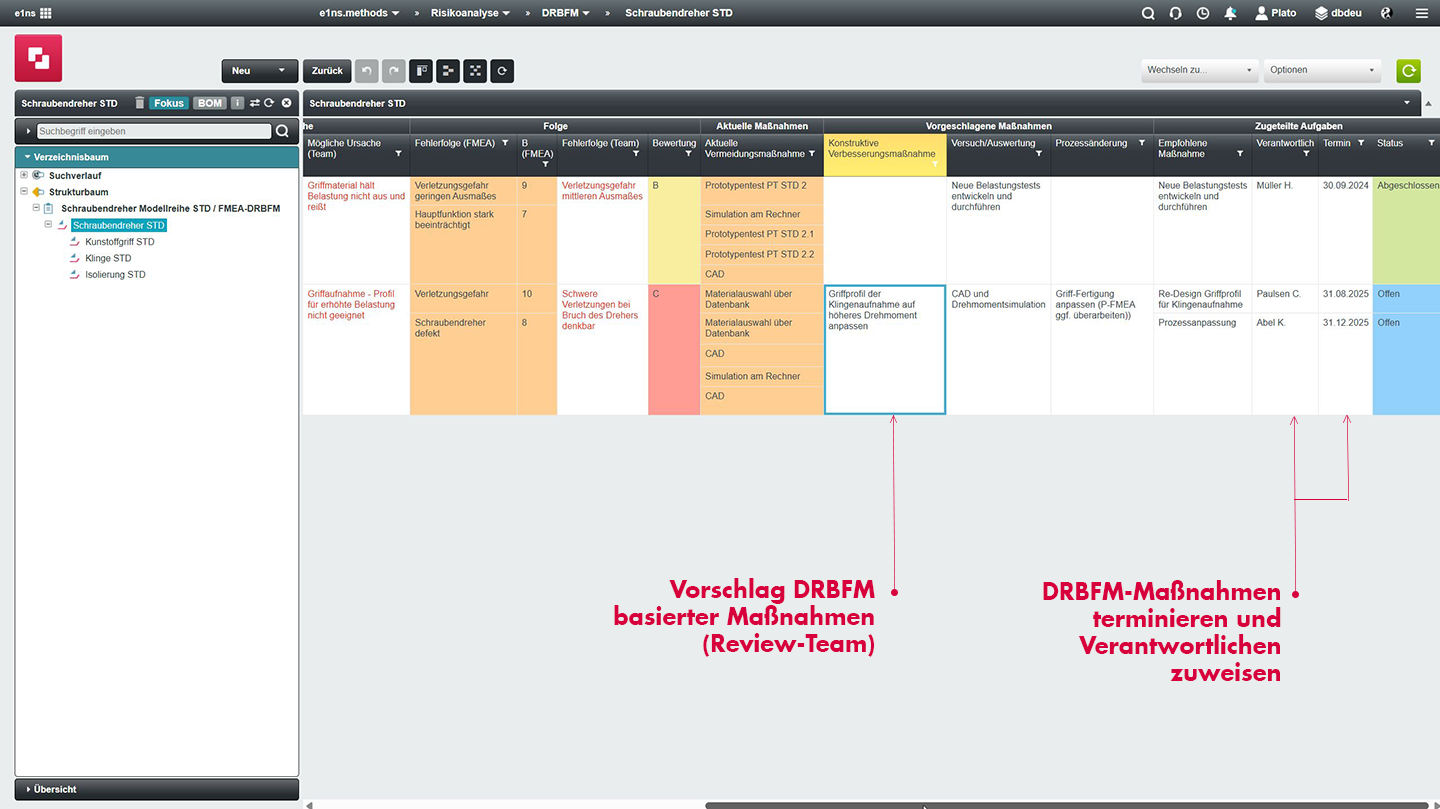
Task: Click the headset support icon in top bar
Action: coord(1175,13)
